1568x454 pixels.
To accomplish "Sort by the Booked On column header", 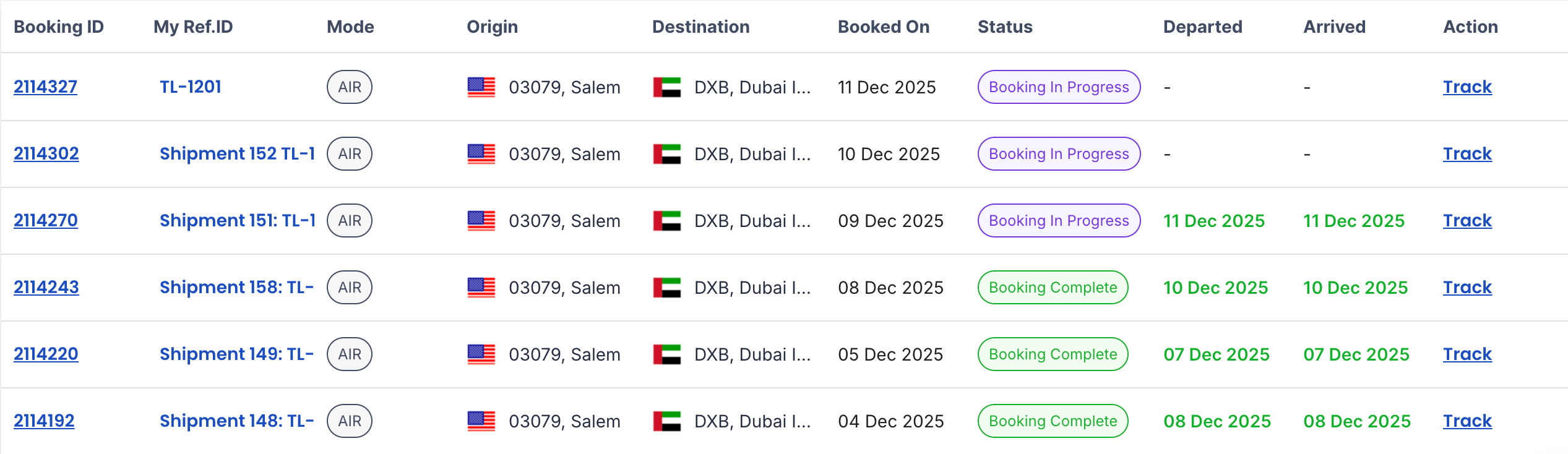I will coord(883,27).
